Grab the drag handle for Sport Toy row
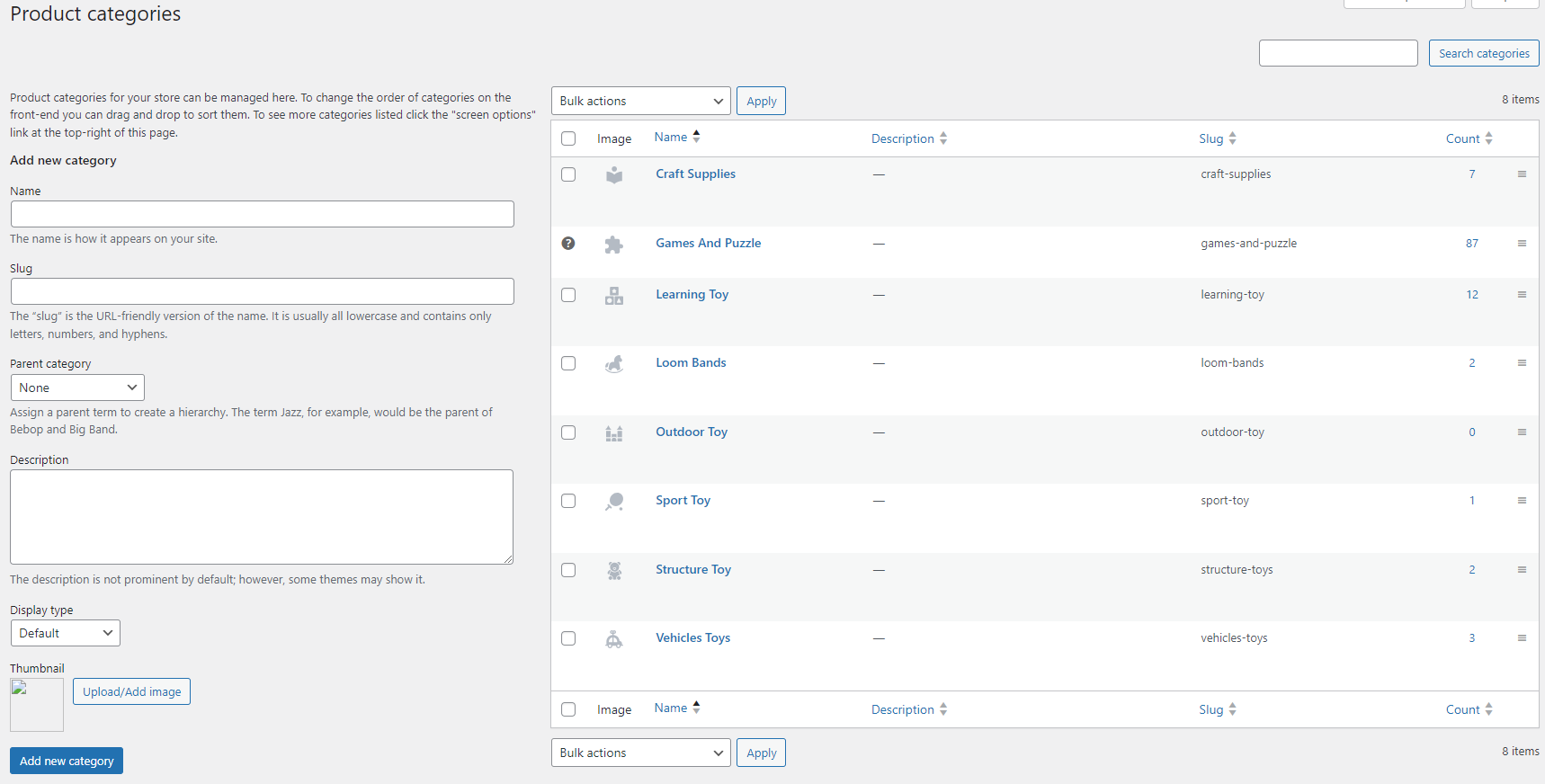The height and width of the screenshot is (784, 1545). coord(1522,500)
